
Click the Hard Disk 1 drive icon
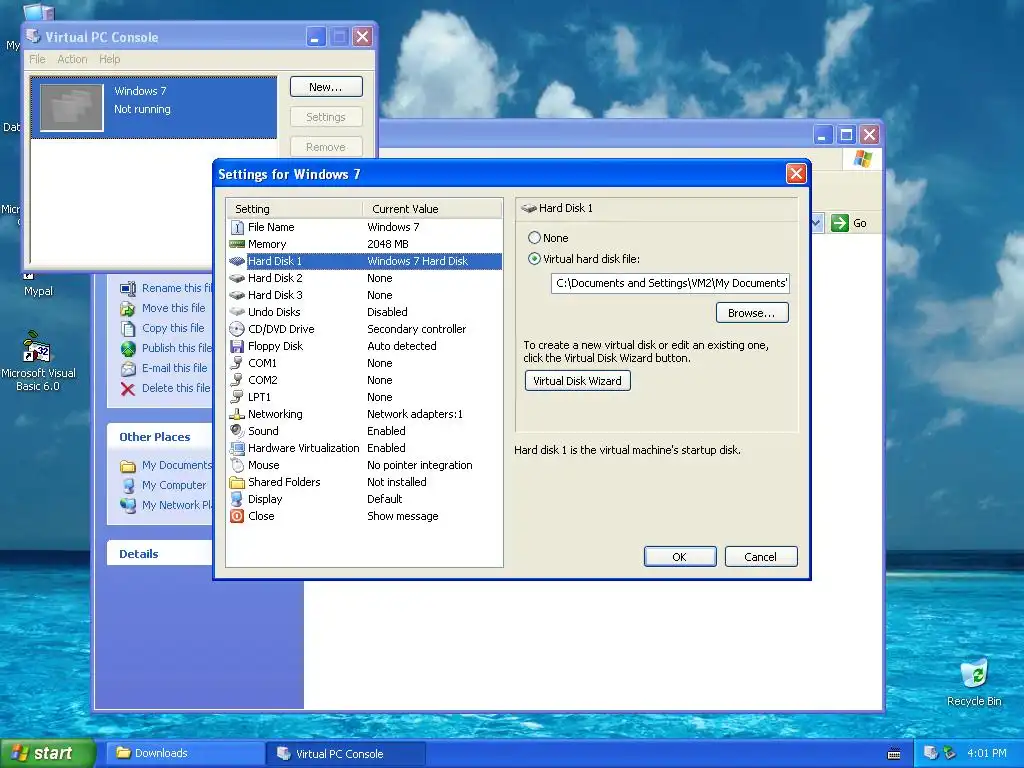click(237, 261)
